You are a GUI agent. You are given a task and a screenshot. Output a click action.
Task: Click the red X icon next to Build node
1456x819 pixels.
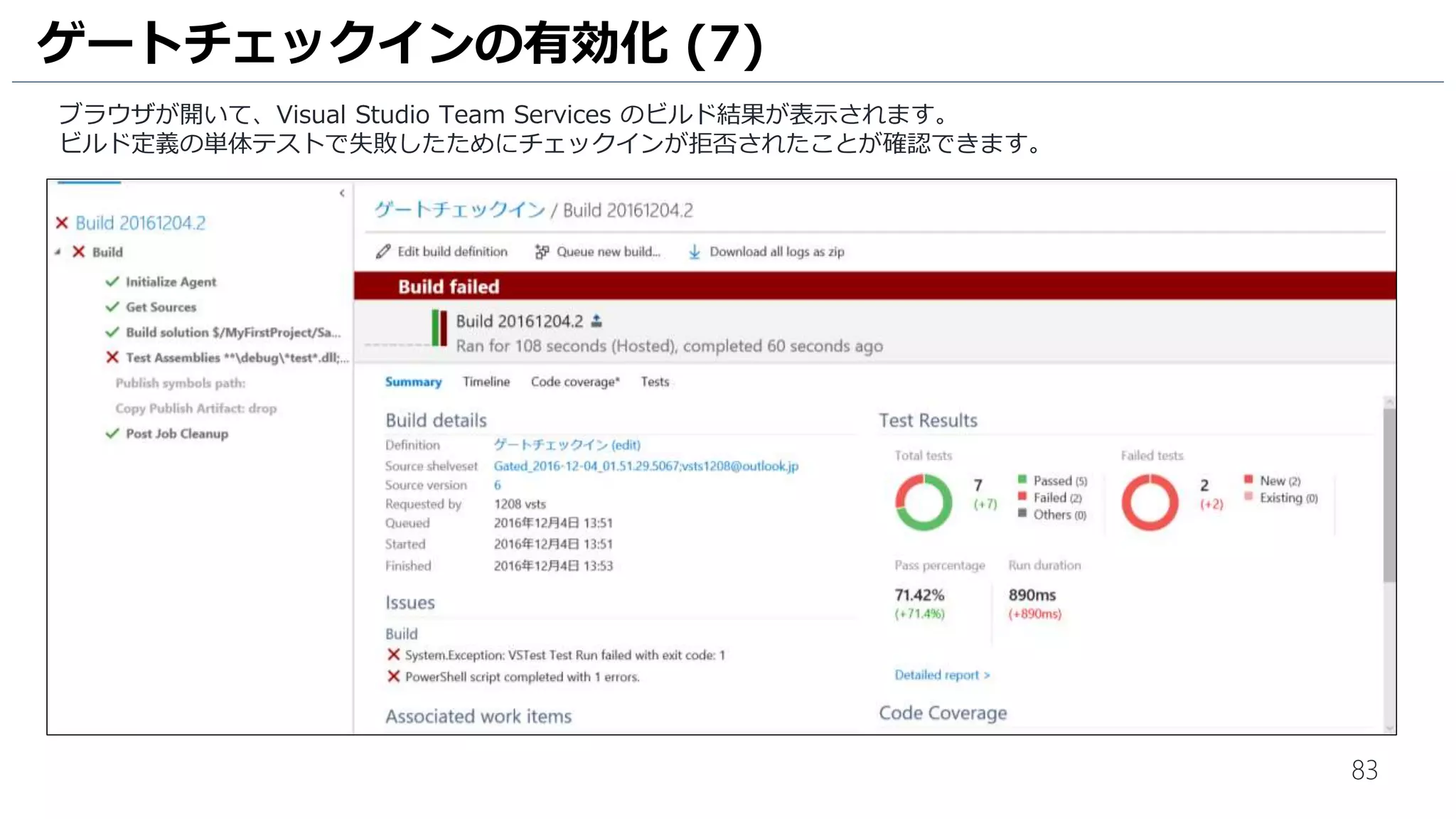(x=79, y=252)
